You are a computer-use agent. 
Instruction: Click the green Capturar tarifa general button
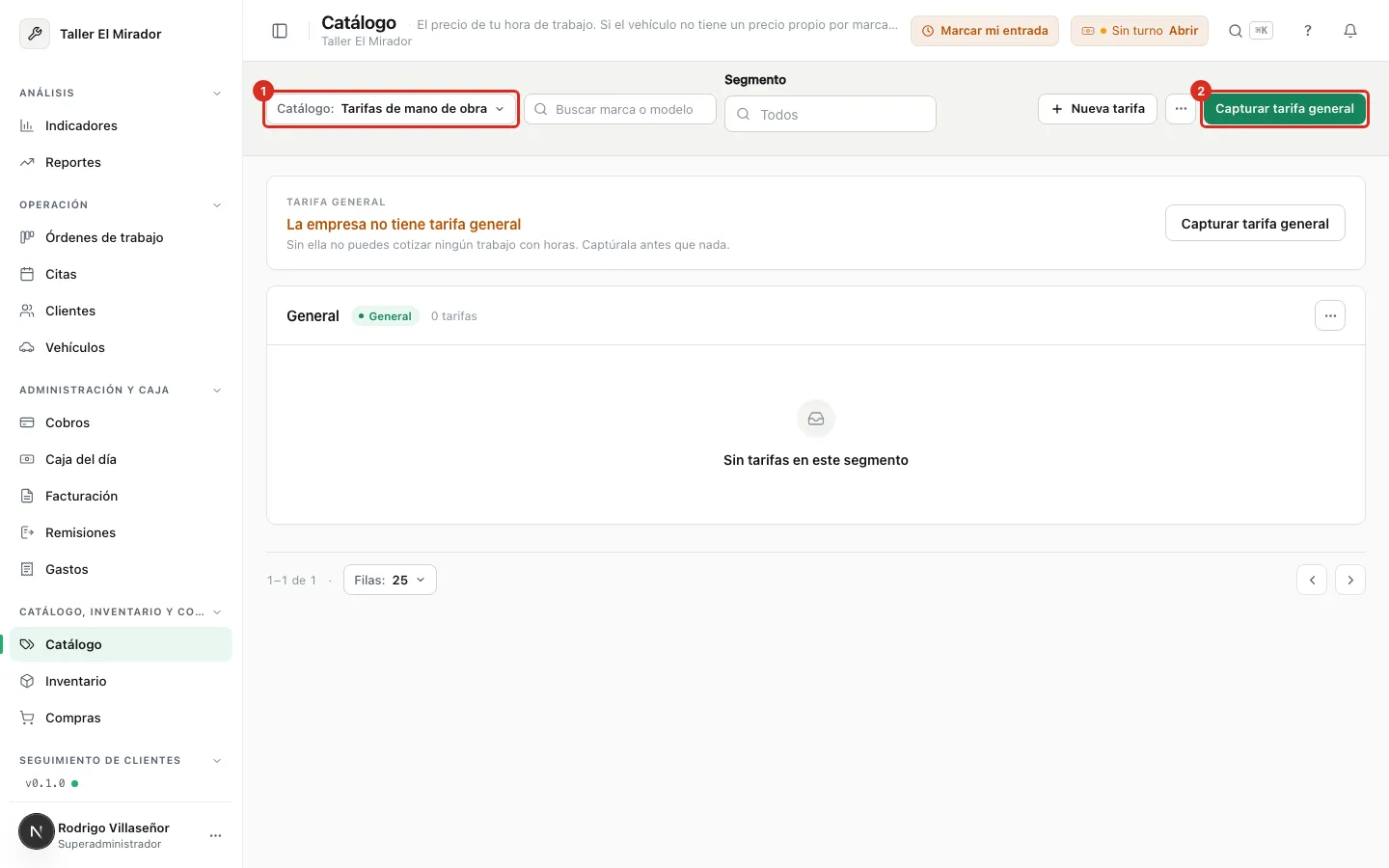click(1284, 109)
